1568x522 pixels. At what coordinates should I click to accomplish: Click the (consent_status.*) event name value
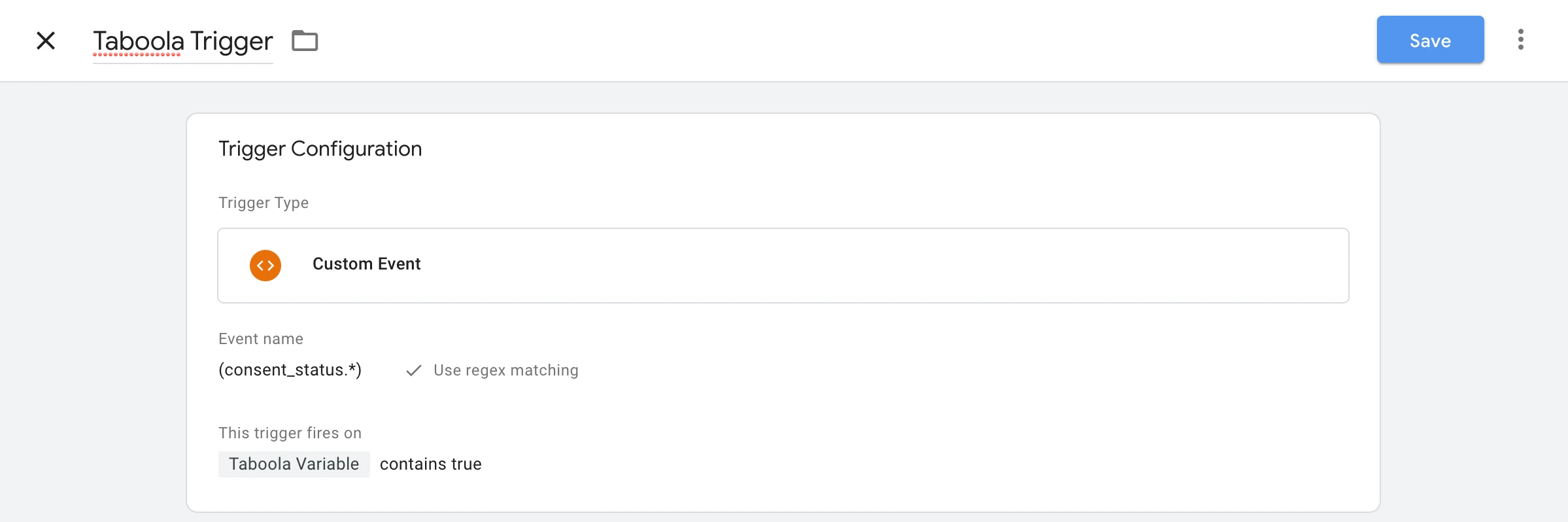tap(290, 370)
